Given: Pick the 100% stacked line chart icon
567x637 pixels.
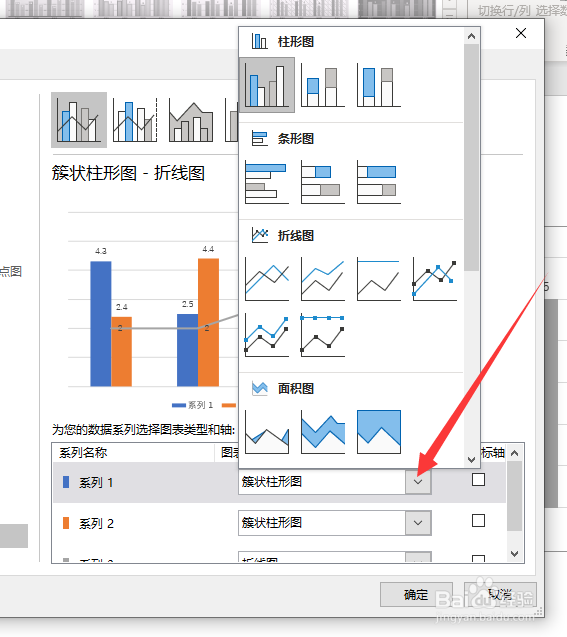Looking at the screenshot, I should (379, 279).
